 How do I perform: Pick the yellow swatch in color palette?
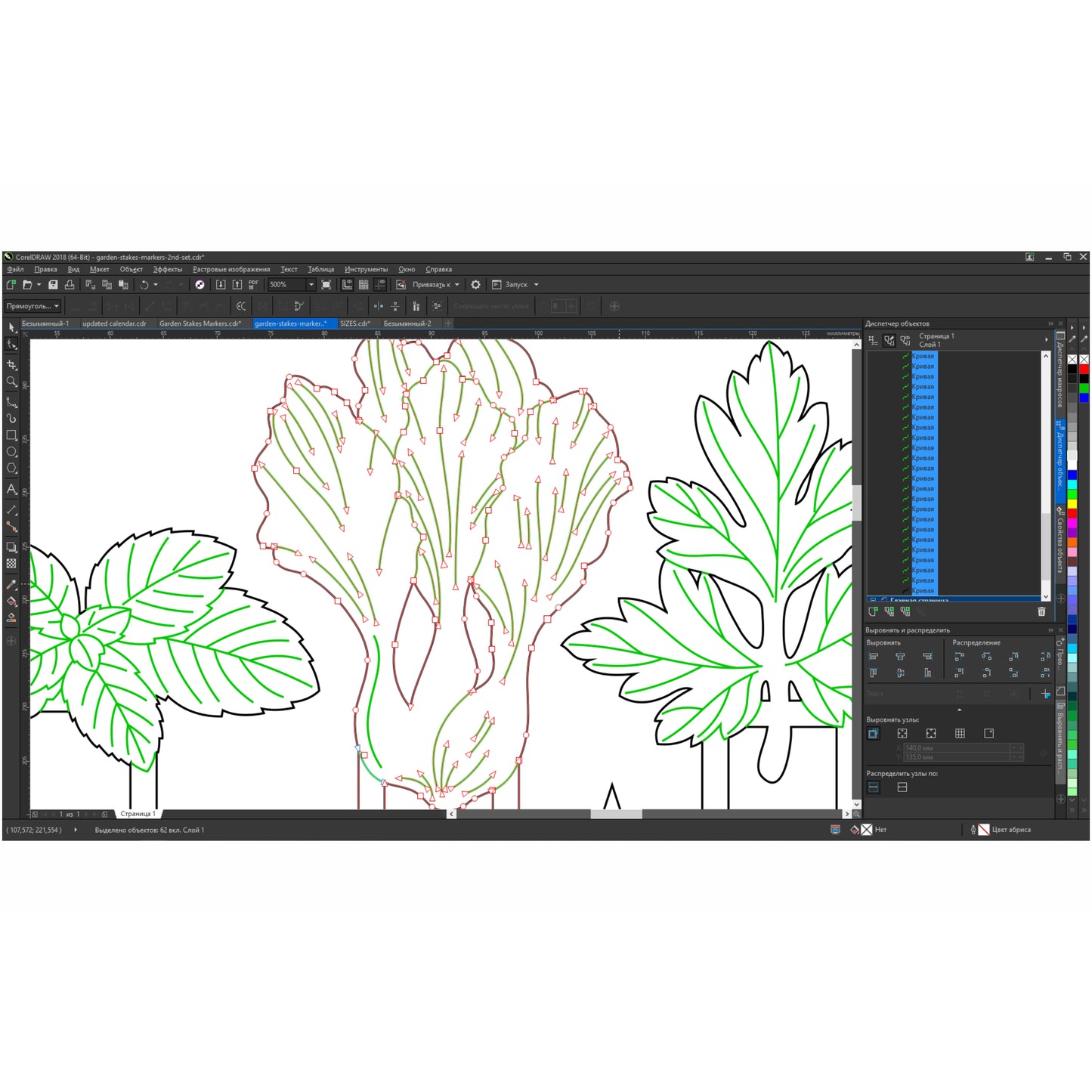1072,503
